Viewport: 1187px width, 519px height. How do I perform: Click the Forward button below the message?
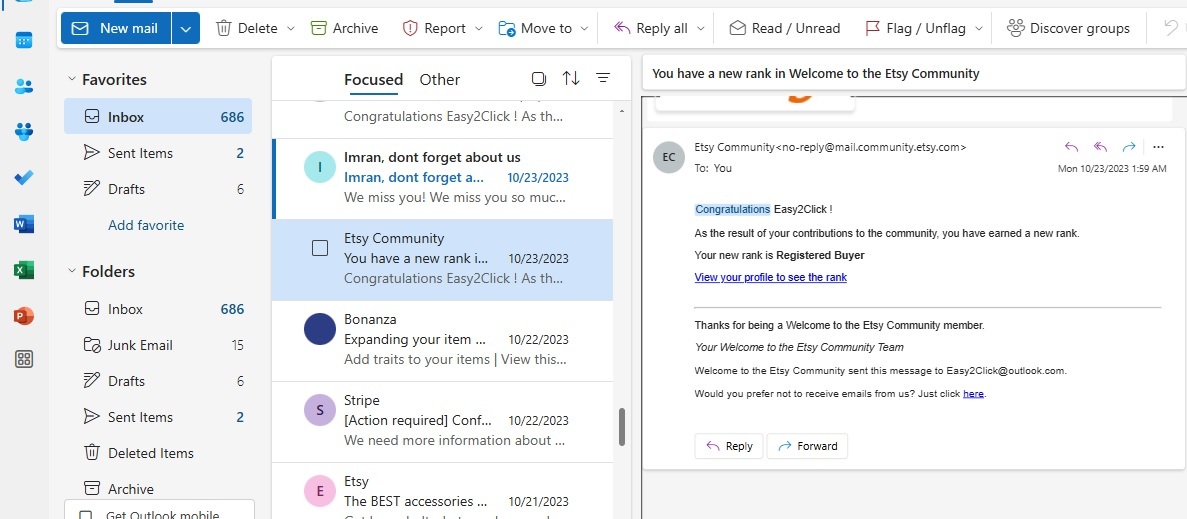807,446
